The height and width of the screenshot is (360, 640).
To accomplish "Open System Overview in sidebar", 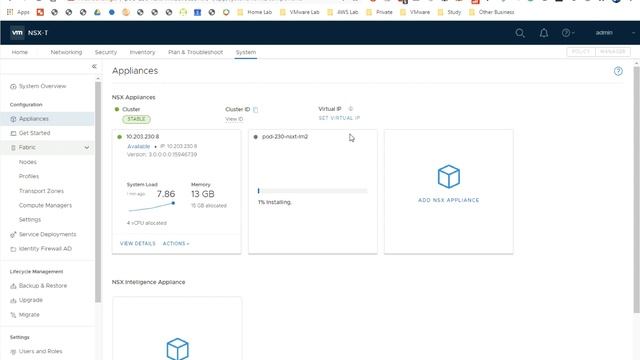I will (42, 86).
